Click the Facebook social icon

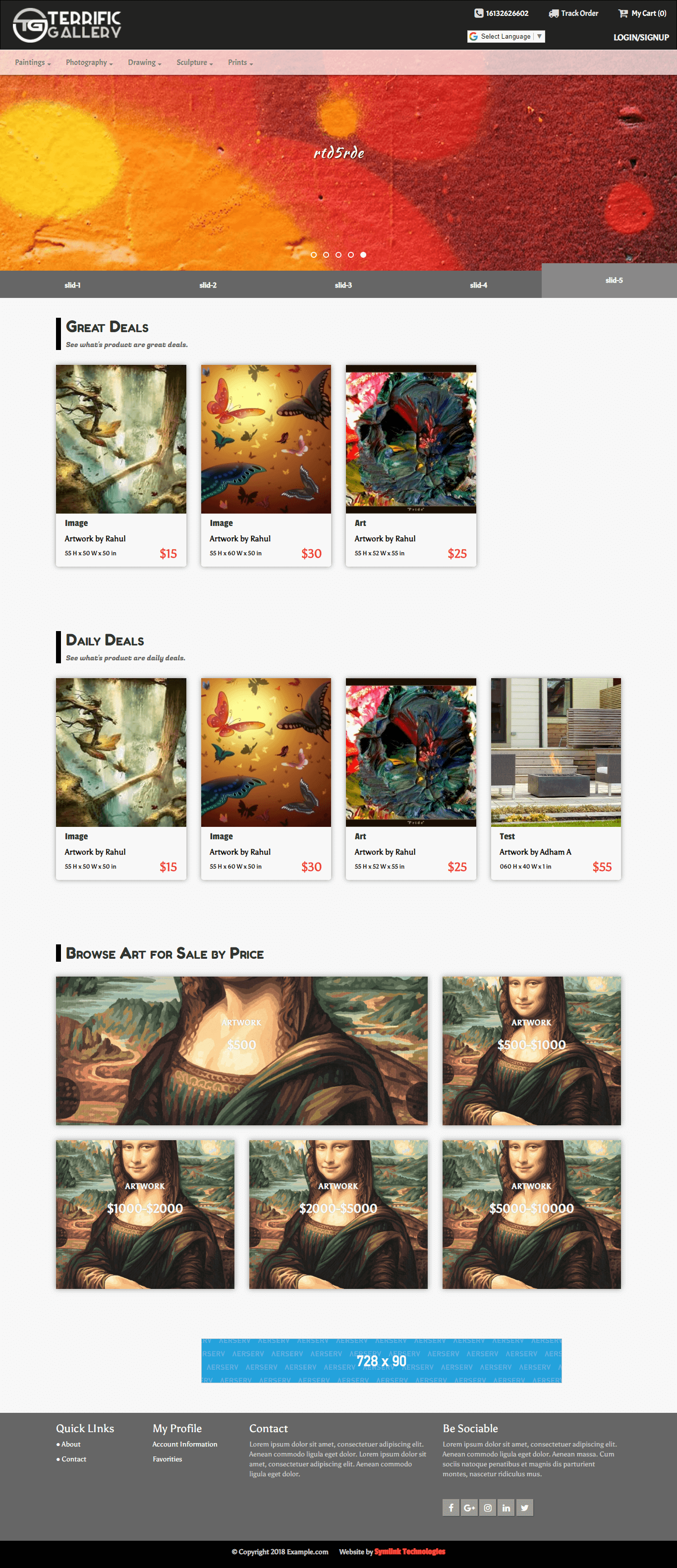coord(451,1507)
